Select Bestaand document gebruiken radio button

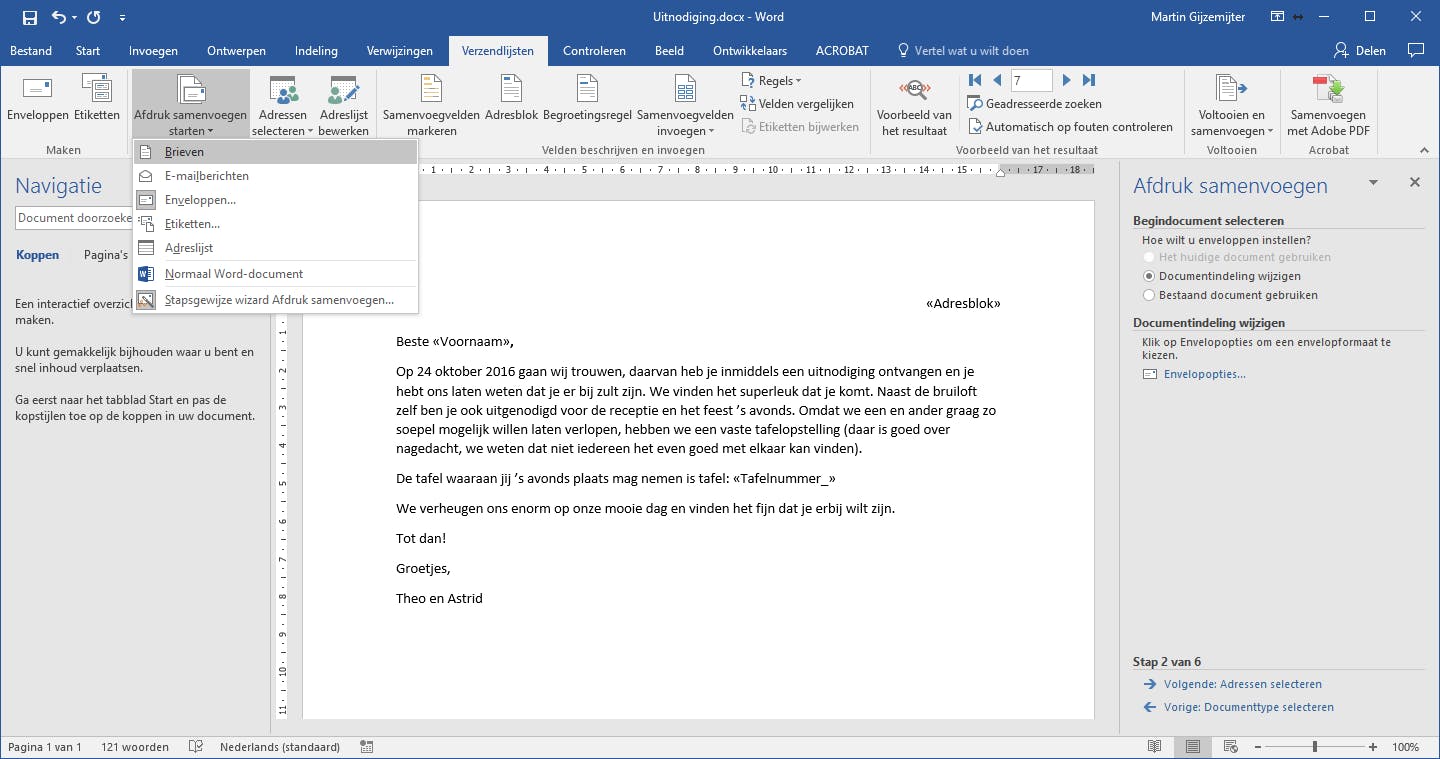coord(1150,295)
